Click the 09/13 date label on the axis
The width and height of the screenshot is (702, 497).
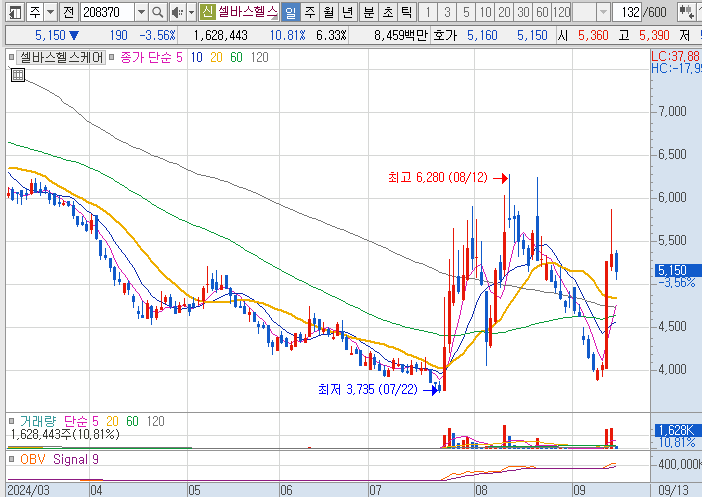(673, 490)
